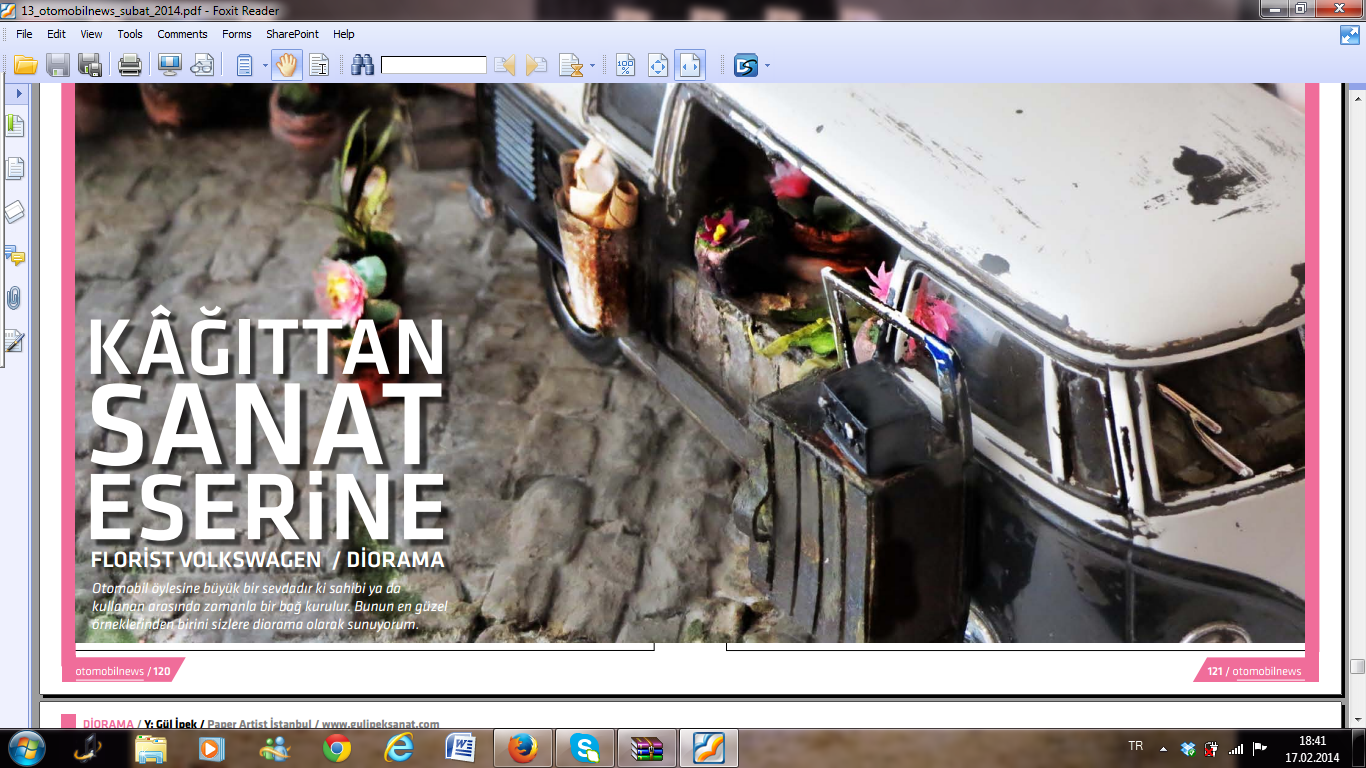Screen dimensions: 1366x768
Task: Click the Save icon in toolbar
Action: 58,66
